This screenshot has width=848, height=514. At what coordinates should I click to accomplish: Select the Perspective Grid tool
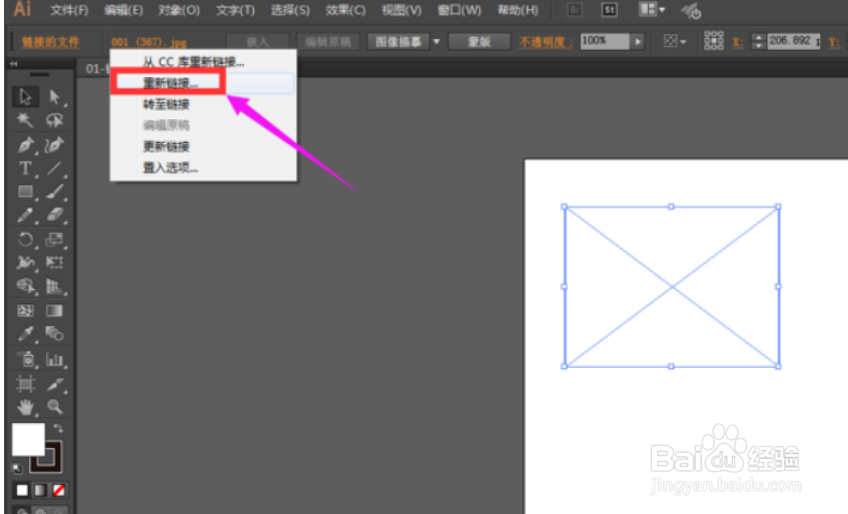[x=54, y=286]
